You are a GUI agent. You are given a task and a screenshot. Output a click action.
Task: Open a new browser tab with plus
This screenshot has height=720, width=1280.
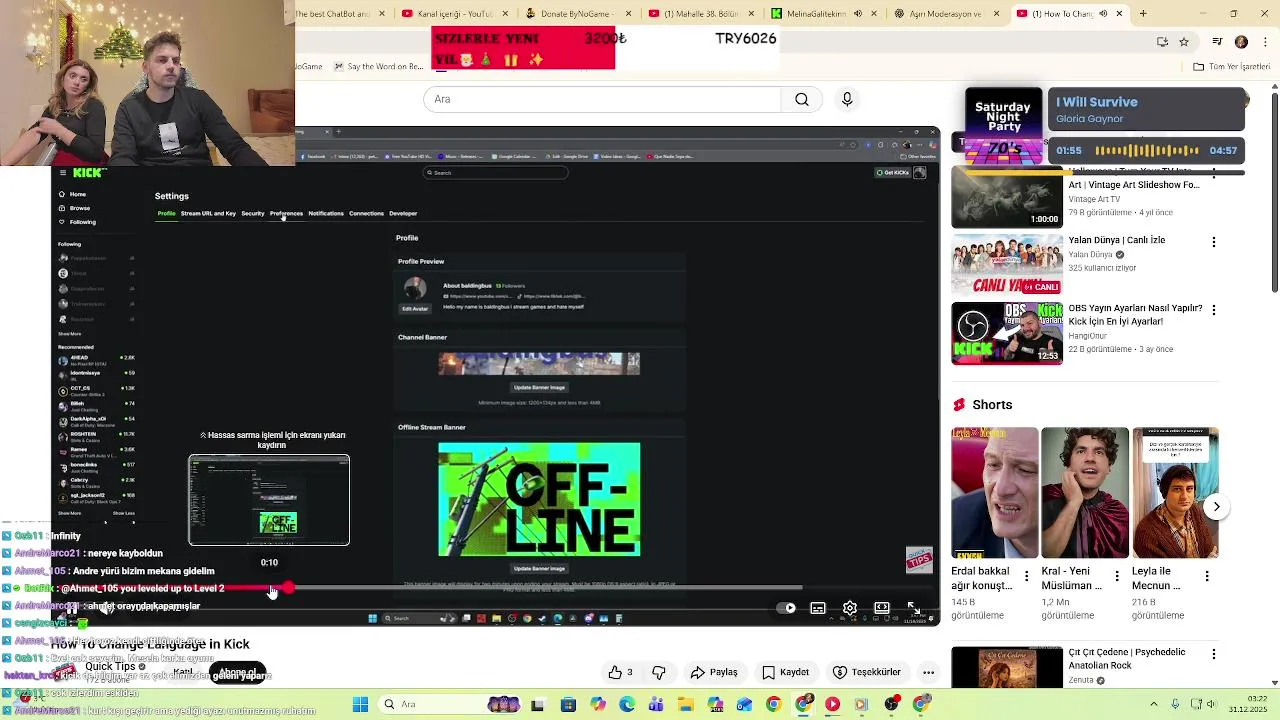pos(1143,13)
